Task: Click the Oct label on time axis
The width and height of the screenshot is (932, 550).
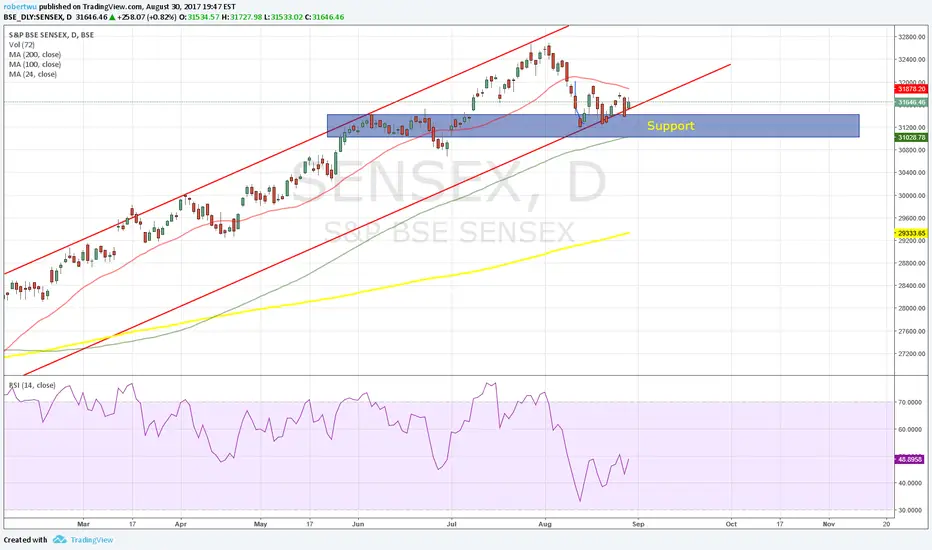Action: (x=731, y=524)
